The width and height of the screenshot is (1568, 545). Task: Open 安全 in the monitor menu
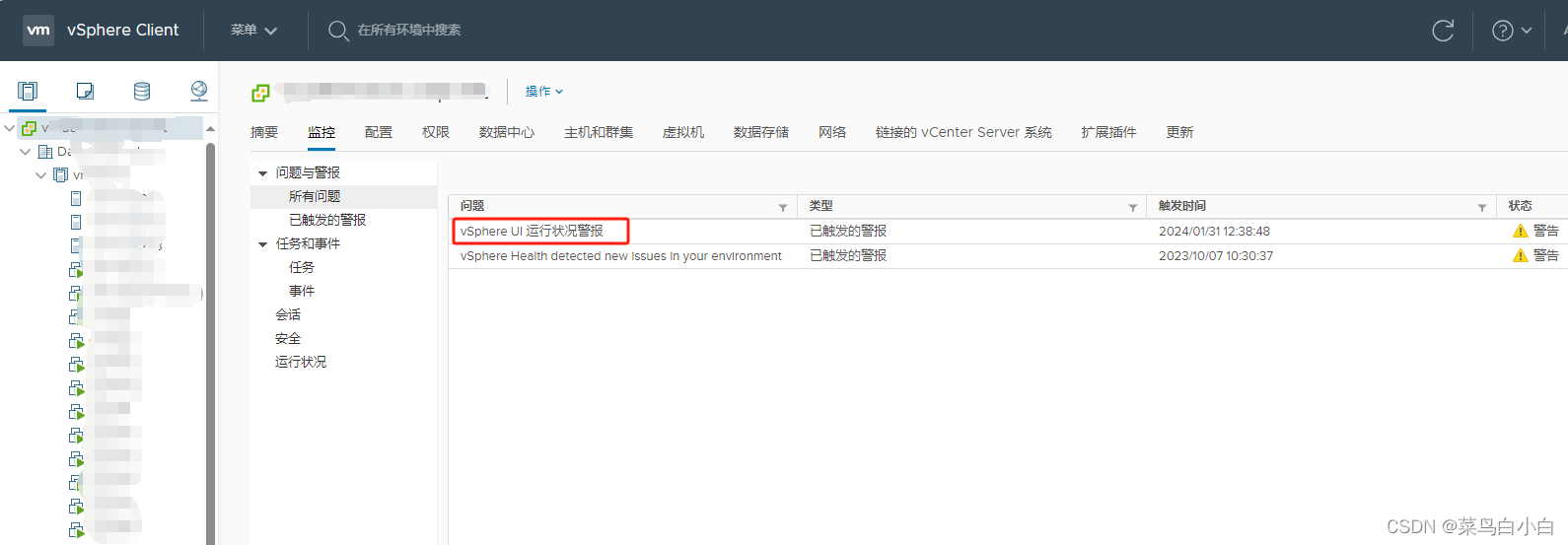[288, 338]
